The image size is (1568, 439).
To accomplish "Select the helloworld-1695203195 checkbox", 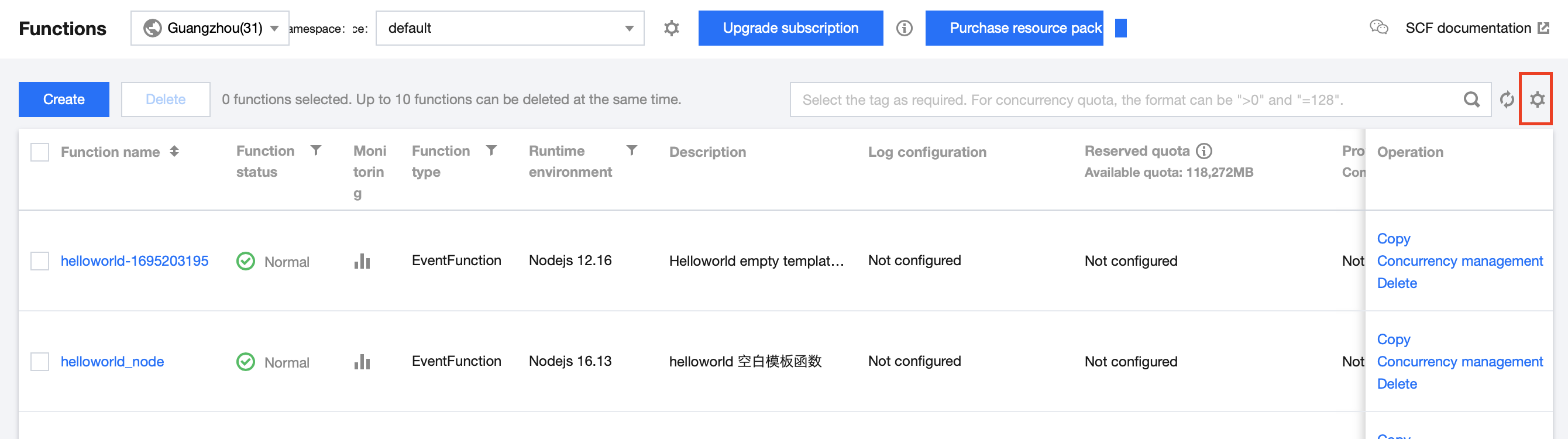I will [x=40, y=261].
